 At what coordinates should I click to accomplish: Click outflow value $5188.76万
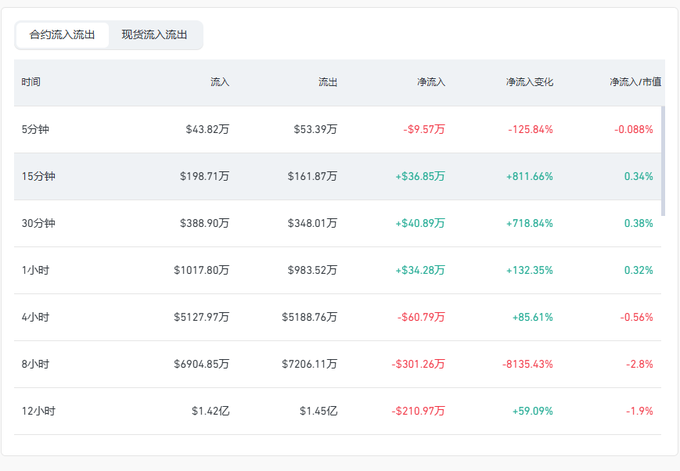click(x=309, y=317)
